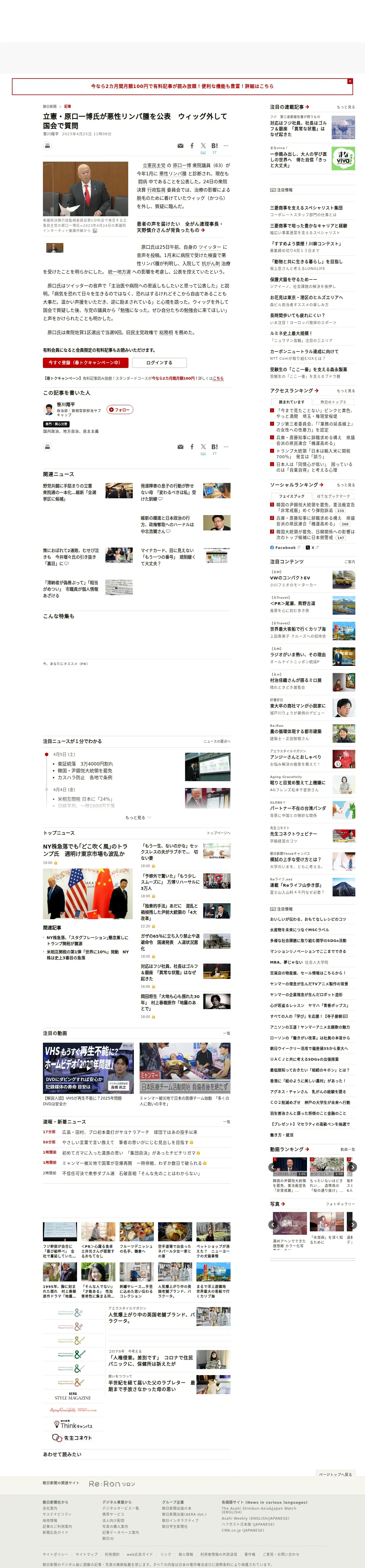
Task: Click もっと見る next to 注目の連載記事
Action: (x=346, y=107)
